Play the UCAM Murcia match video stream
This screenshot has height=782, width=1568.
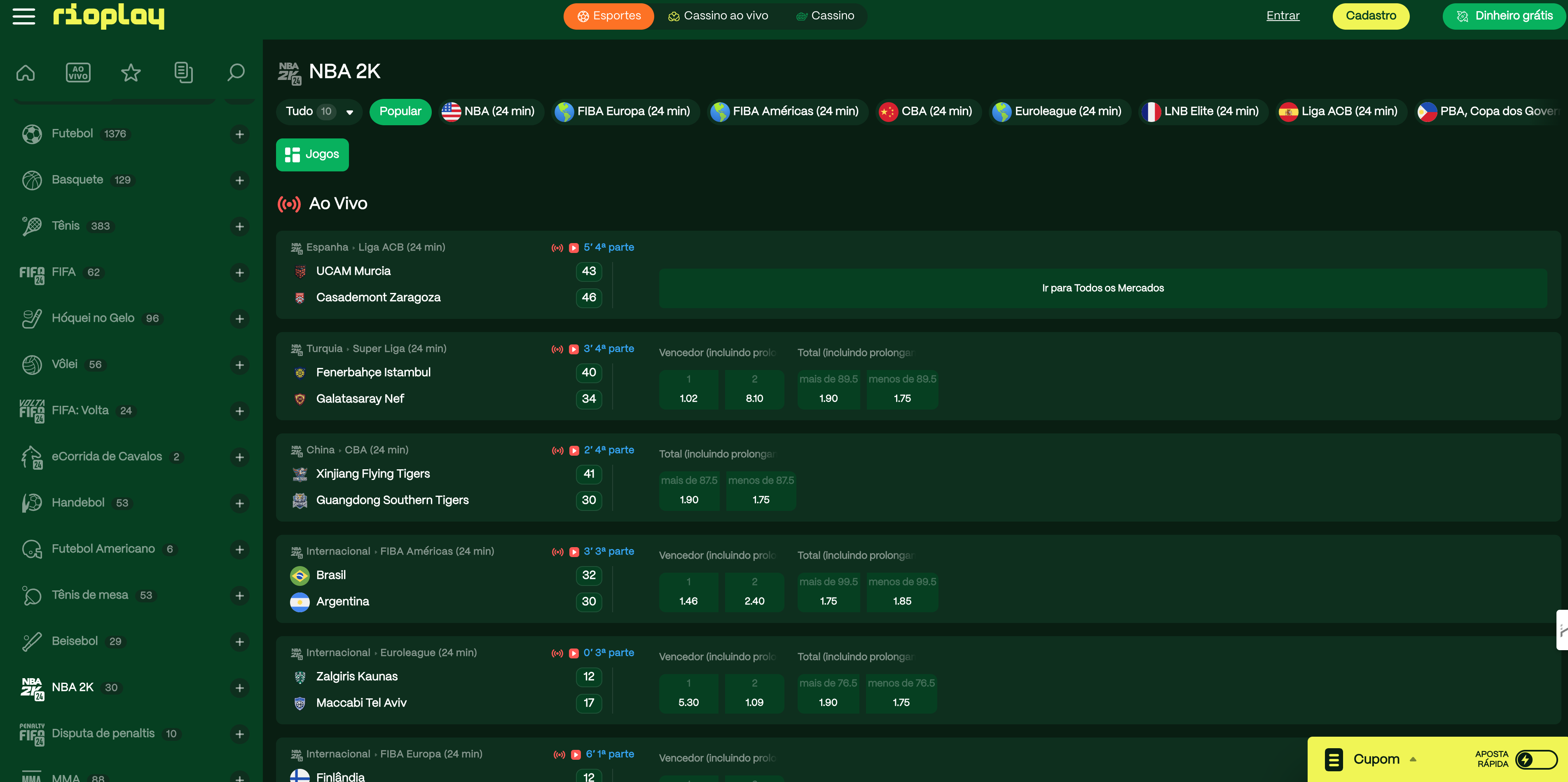573,248
